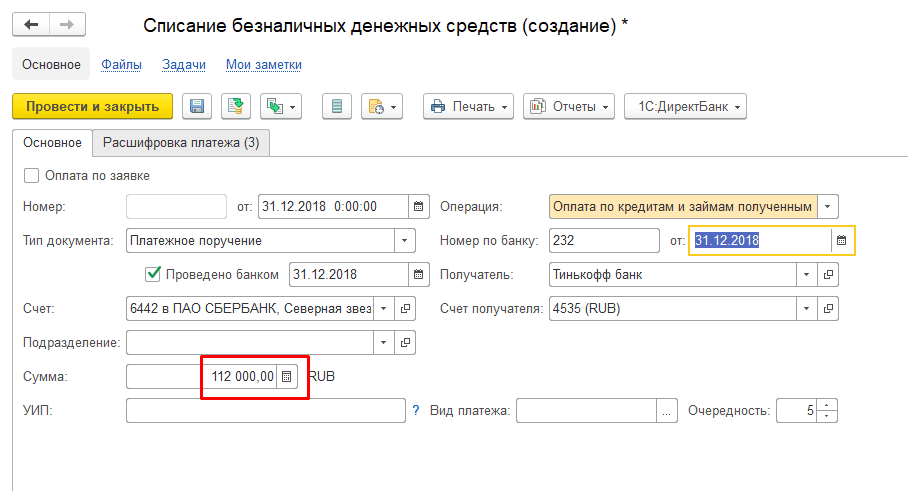
Task: Open calendar next to Проведено банком date
Action: (x=419, y=274)
